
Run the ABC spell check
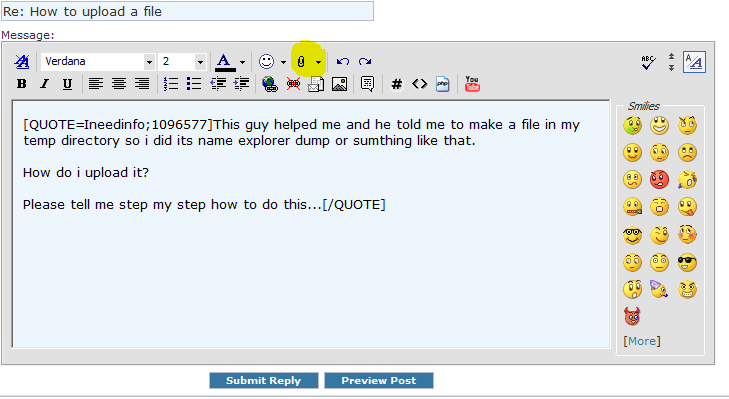(x=648, y=62)
